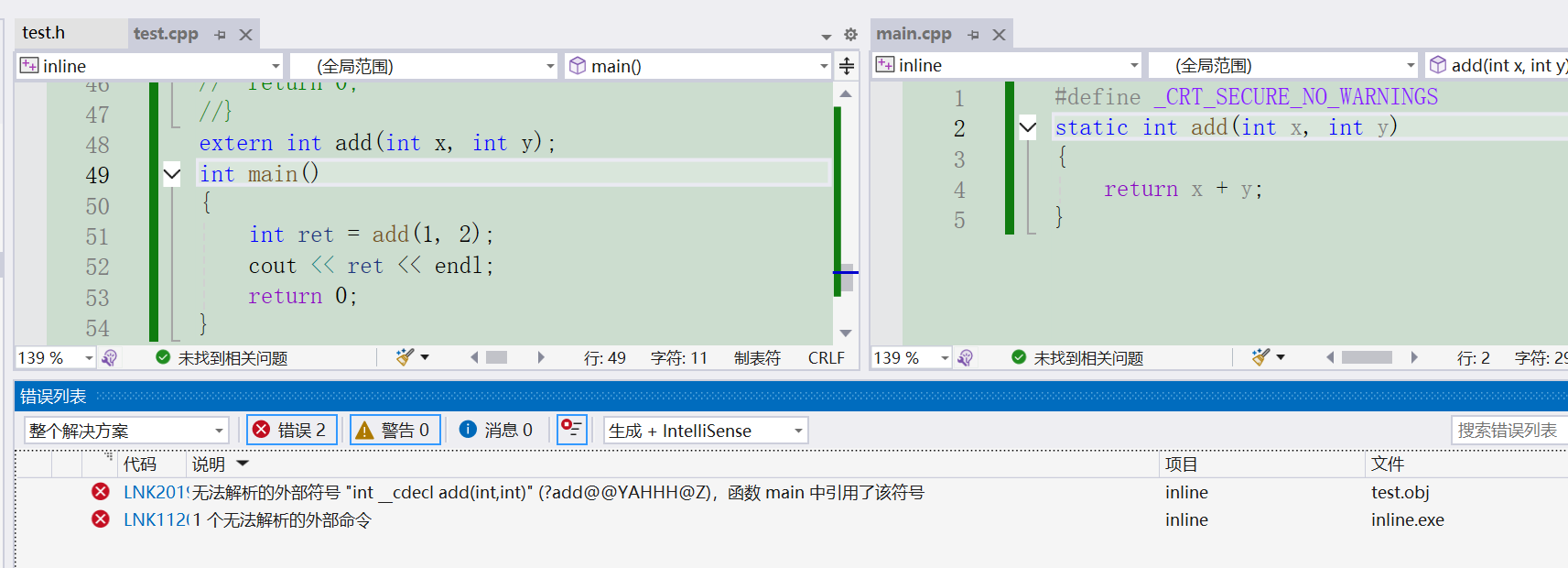Click the horizontal scroll left arrow in test.cpp

(474, 357)
